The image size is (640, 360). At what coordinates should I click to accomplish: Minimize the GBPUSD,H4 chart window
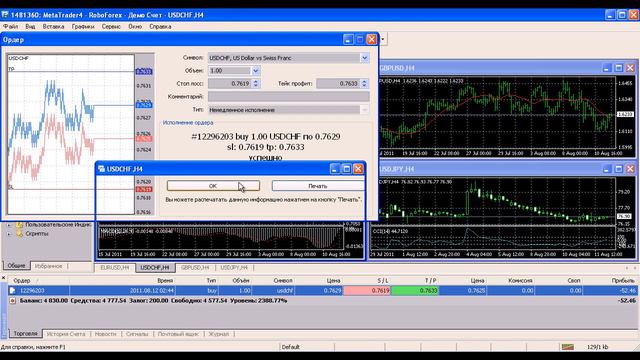point(607,68)
